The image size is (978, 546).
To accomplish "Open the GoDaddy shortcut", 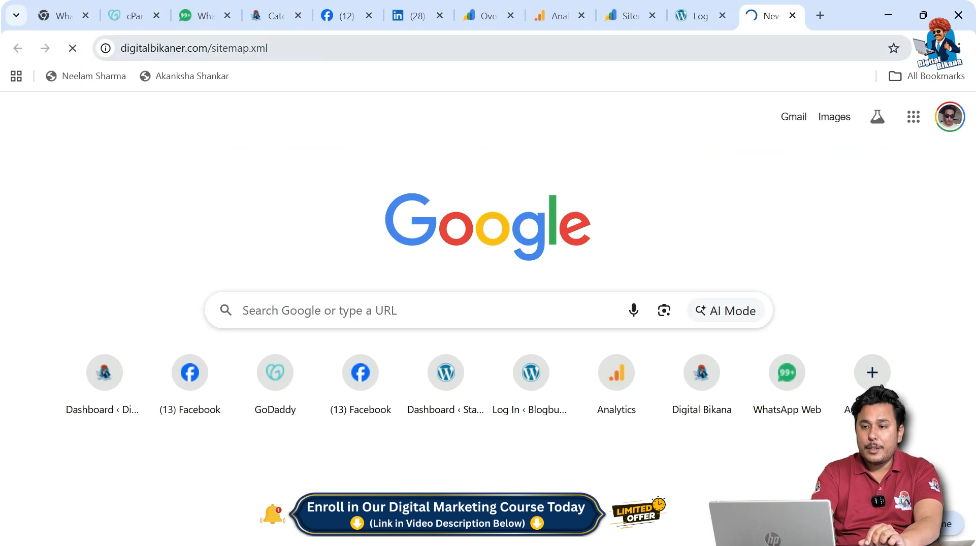I will coord(275,384).
